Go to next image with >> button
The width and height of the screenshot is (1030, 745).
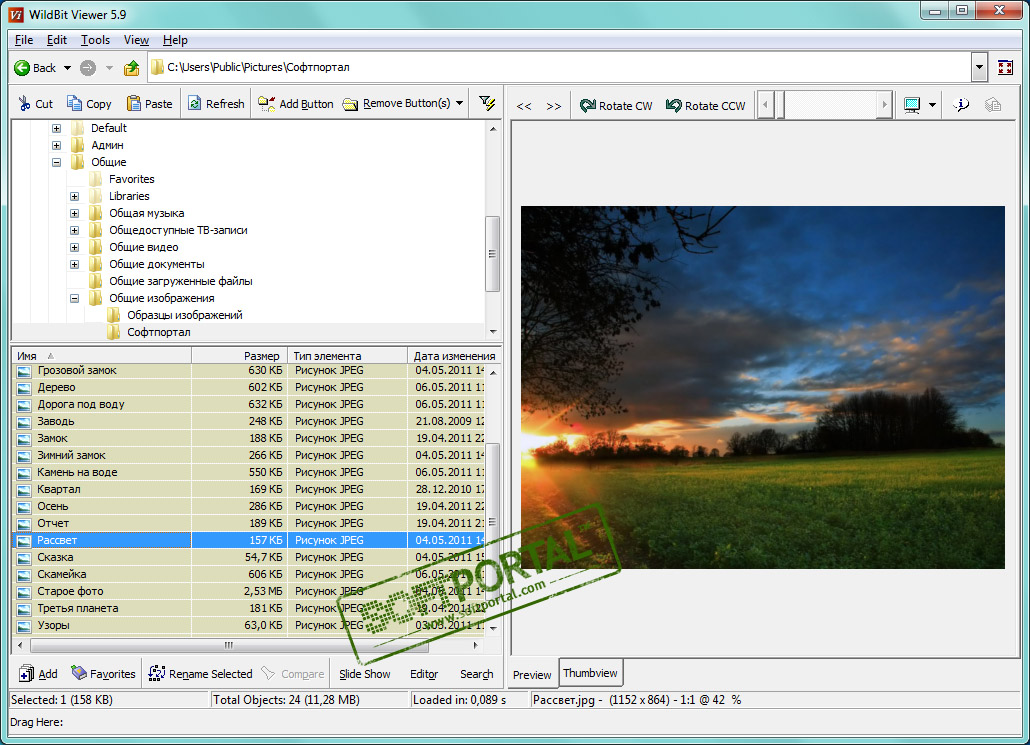(x=554, y=106)
